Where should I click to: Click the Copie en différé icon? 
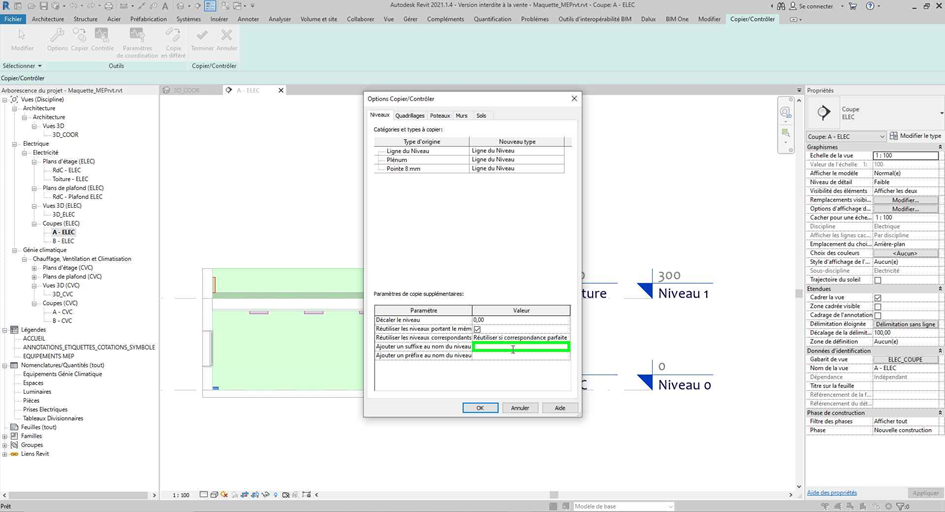(173, 35)
